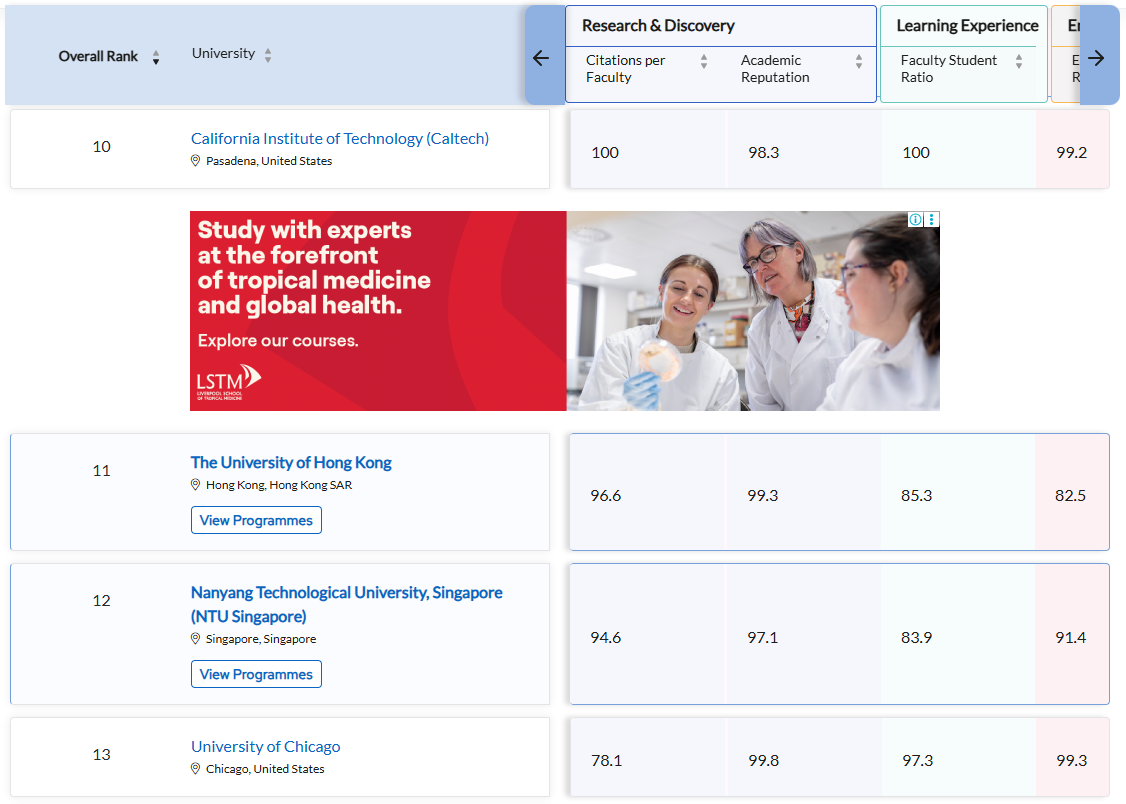Click Hong Kong academic reputation 99.3
Image resolution: width=1126 pixels, height=804 pixels.
[x=763, y=495]
